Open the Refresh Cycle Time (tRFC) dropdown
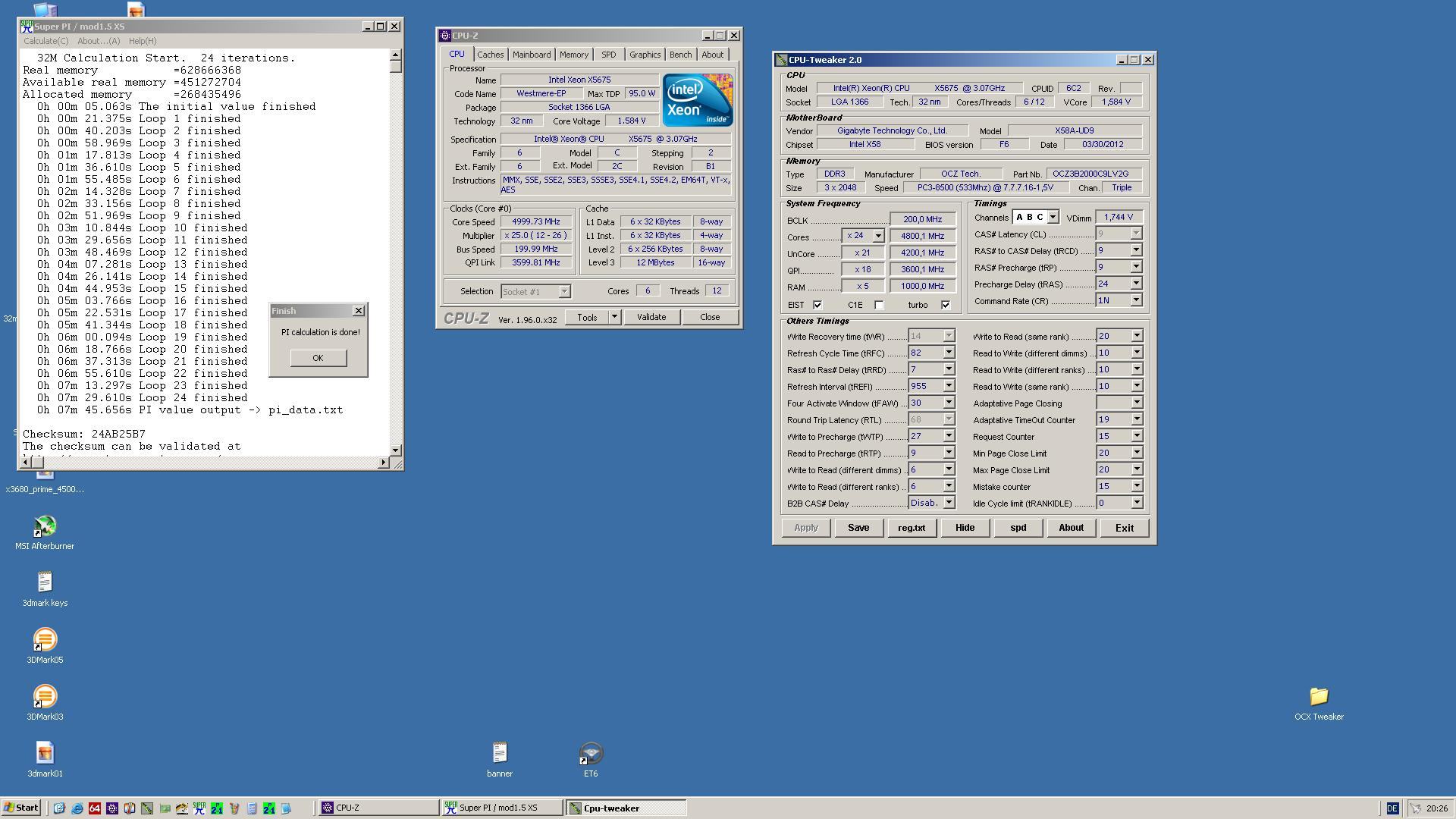The width and height of the screenshot is (1456, 819). [949, 353]
